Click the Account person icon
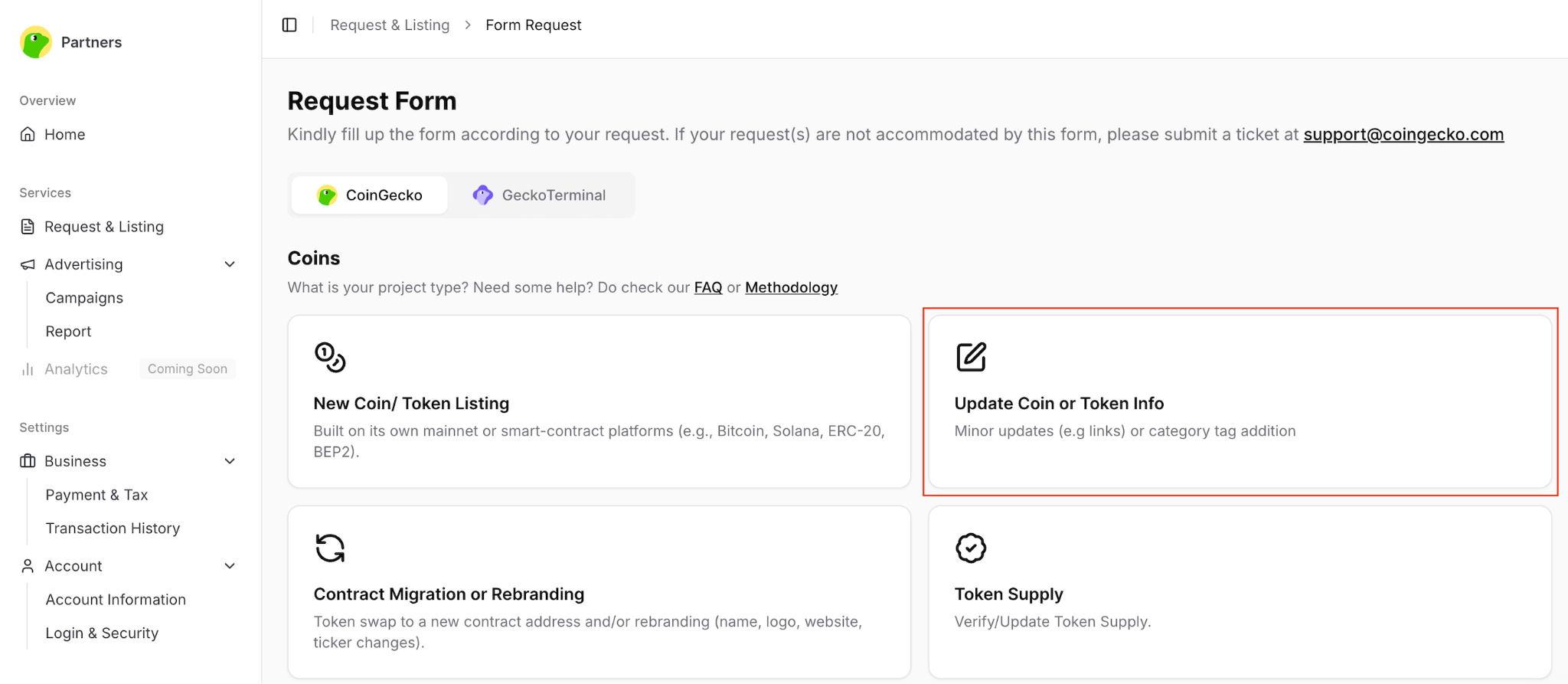Viewport: 1568px width, 684px height. pos(28,566)
